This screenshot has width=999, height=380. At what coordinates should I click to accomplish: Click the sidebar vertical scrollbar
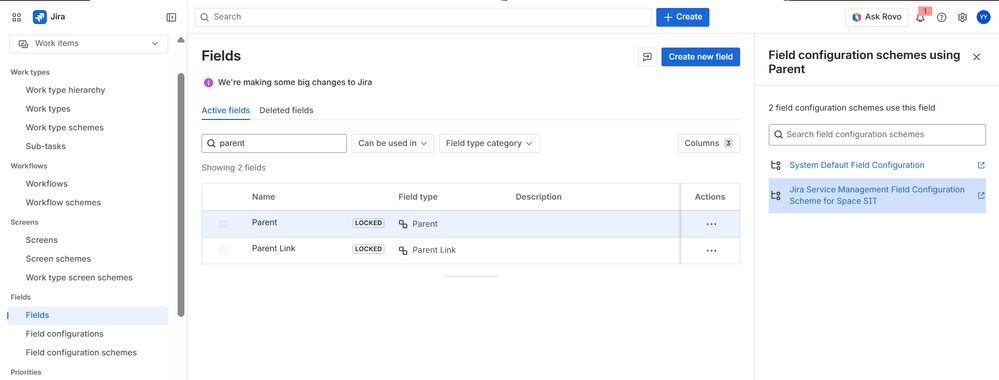(181, 194)
